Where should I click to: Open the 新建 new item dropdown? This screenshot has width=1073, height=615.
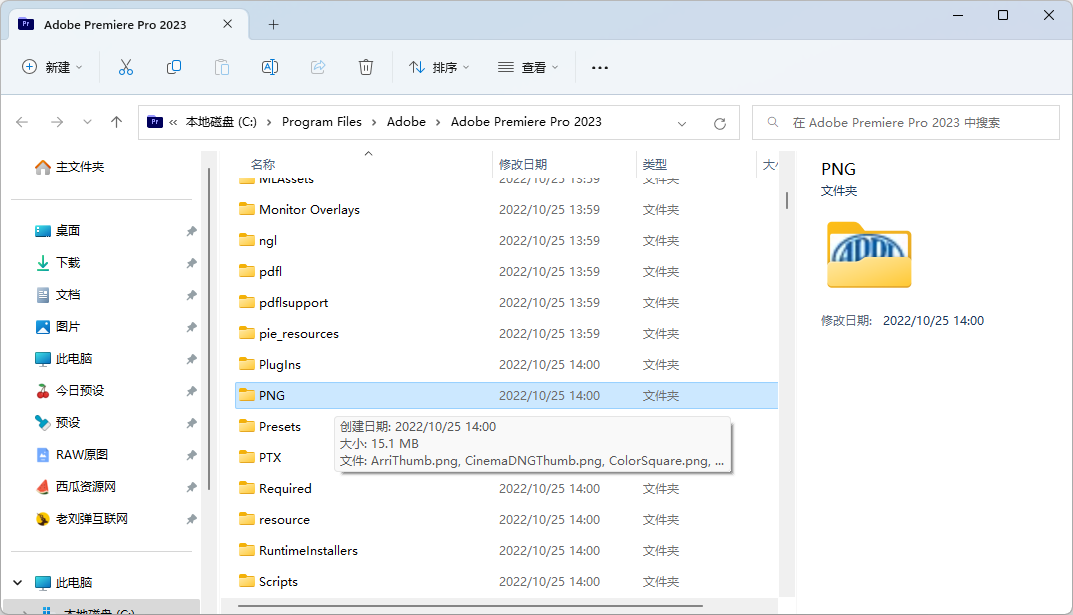pos(53,67)
